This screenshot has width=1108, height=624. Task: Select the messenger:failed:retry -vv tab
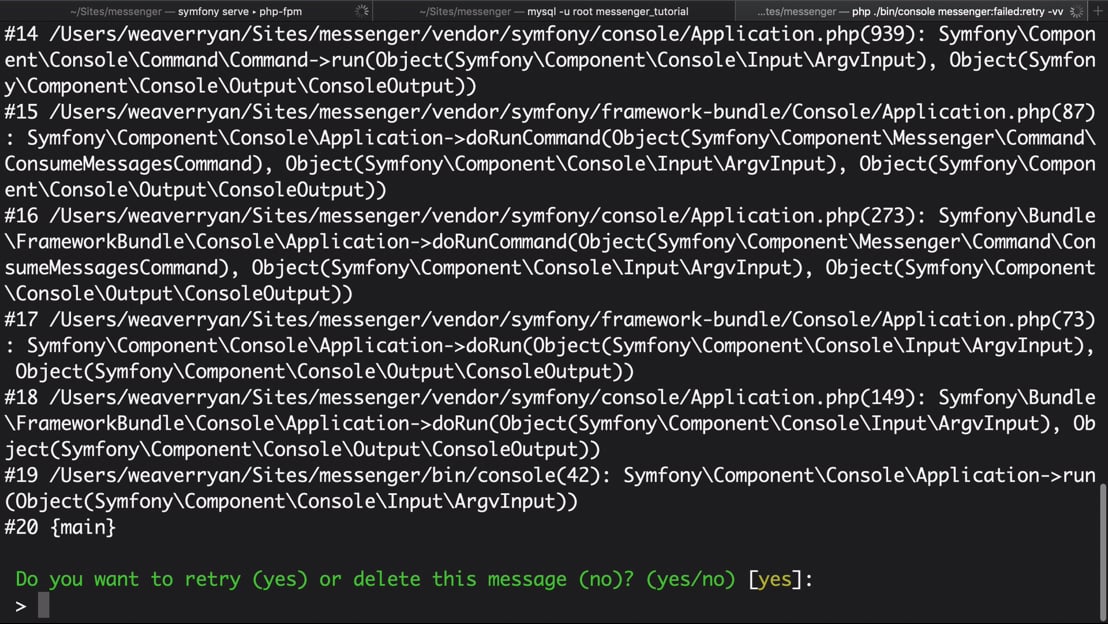coord(910,11)
